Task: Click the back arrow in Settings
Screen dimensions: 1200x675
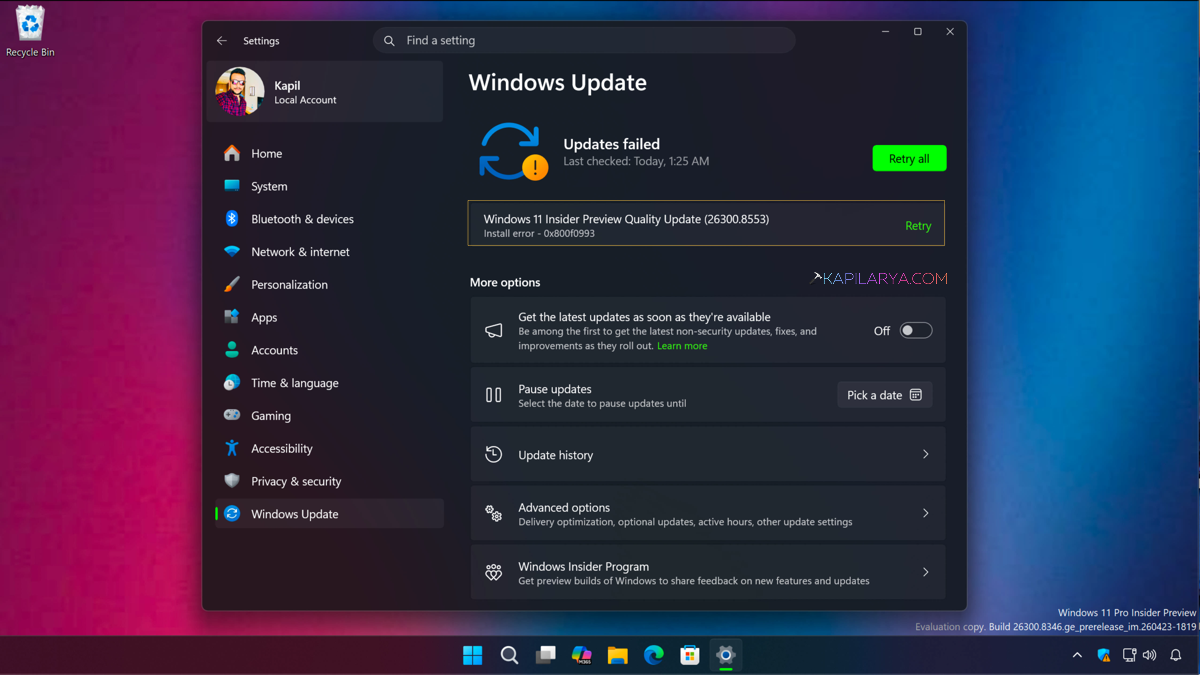Action: [222, 41]
